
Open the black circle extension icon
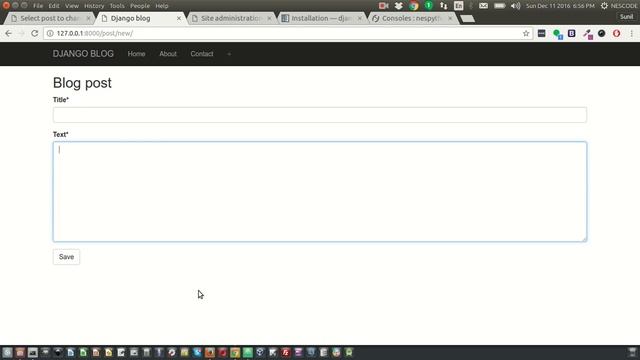602,33
